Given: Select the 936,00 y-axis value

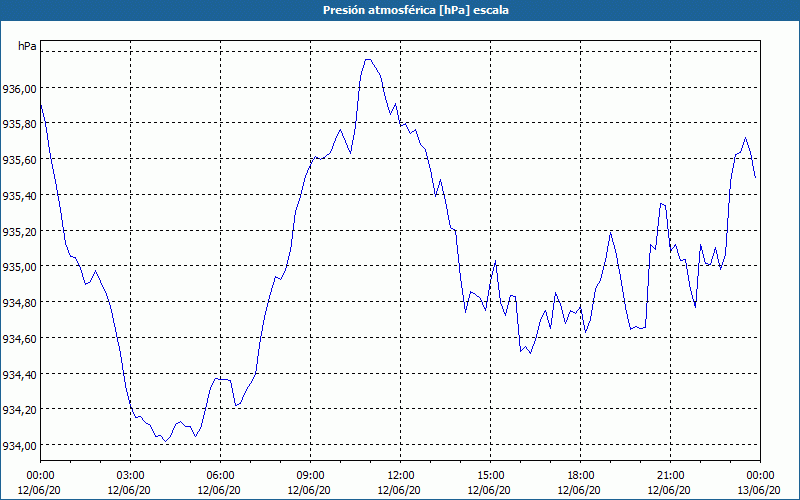Looking at the screenshot, I should click(19, 88).
